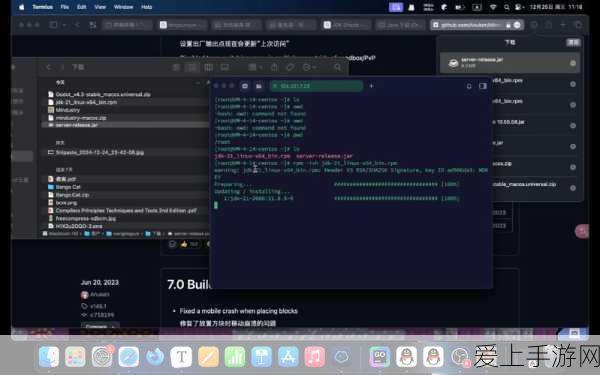Switch Finder to column view

coord(208,67)
